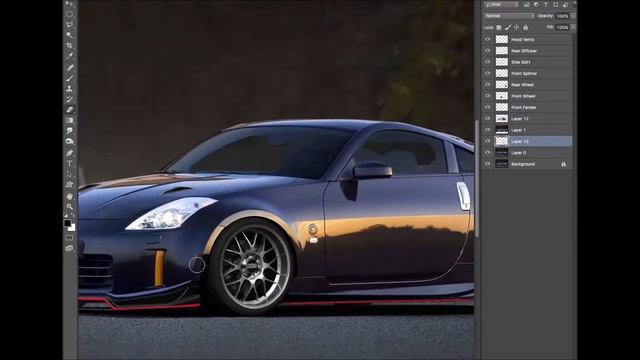This screenshot has width=640, height=360.
Task: Click the Layer 13 layer thumbnail
Action: [x=502, y=141]
